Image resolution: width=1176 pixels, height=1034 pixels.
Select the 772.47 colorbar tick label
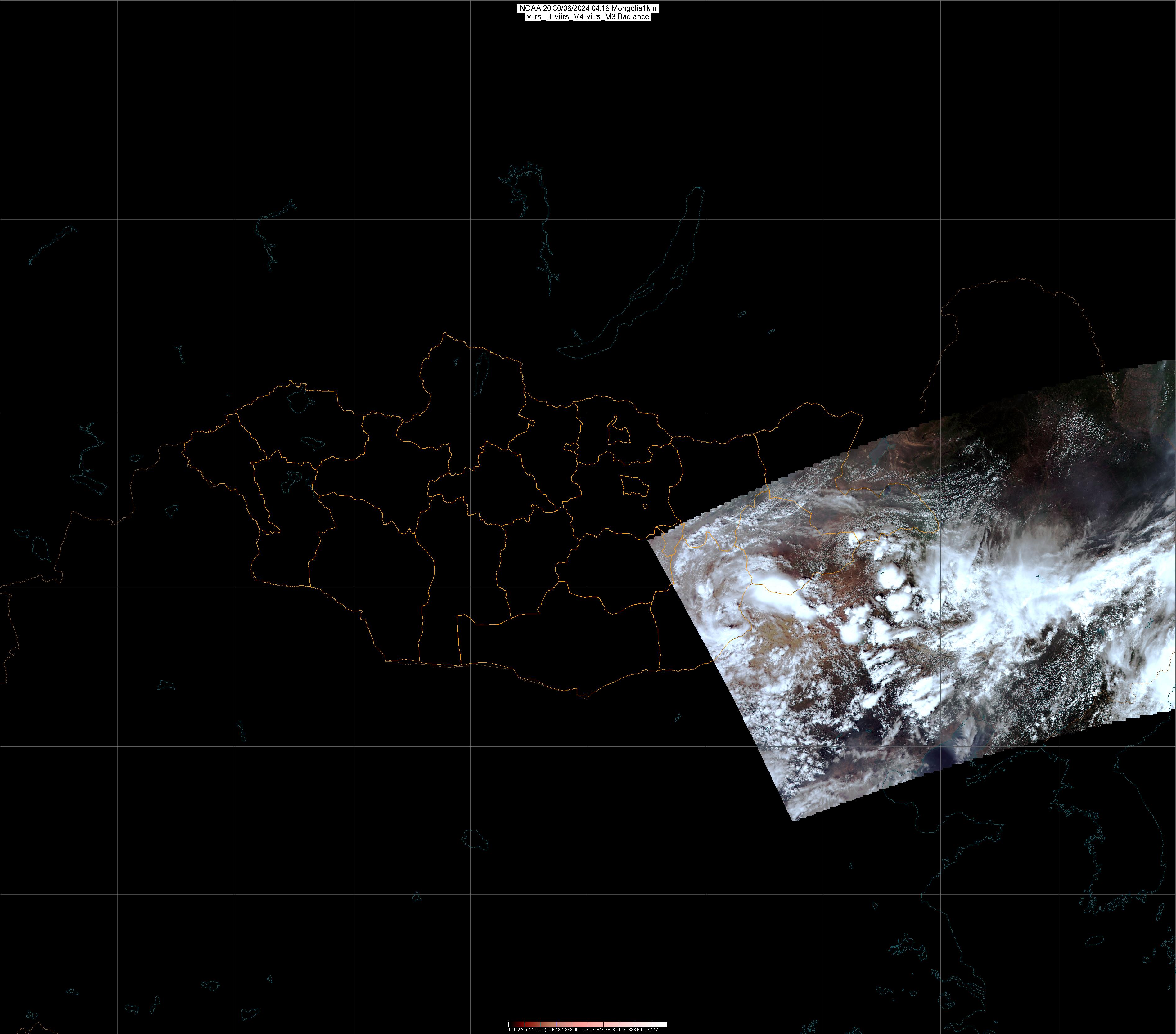[x=651, y=1030]
